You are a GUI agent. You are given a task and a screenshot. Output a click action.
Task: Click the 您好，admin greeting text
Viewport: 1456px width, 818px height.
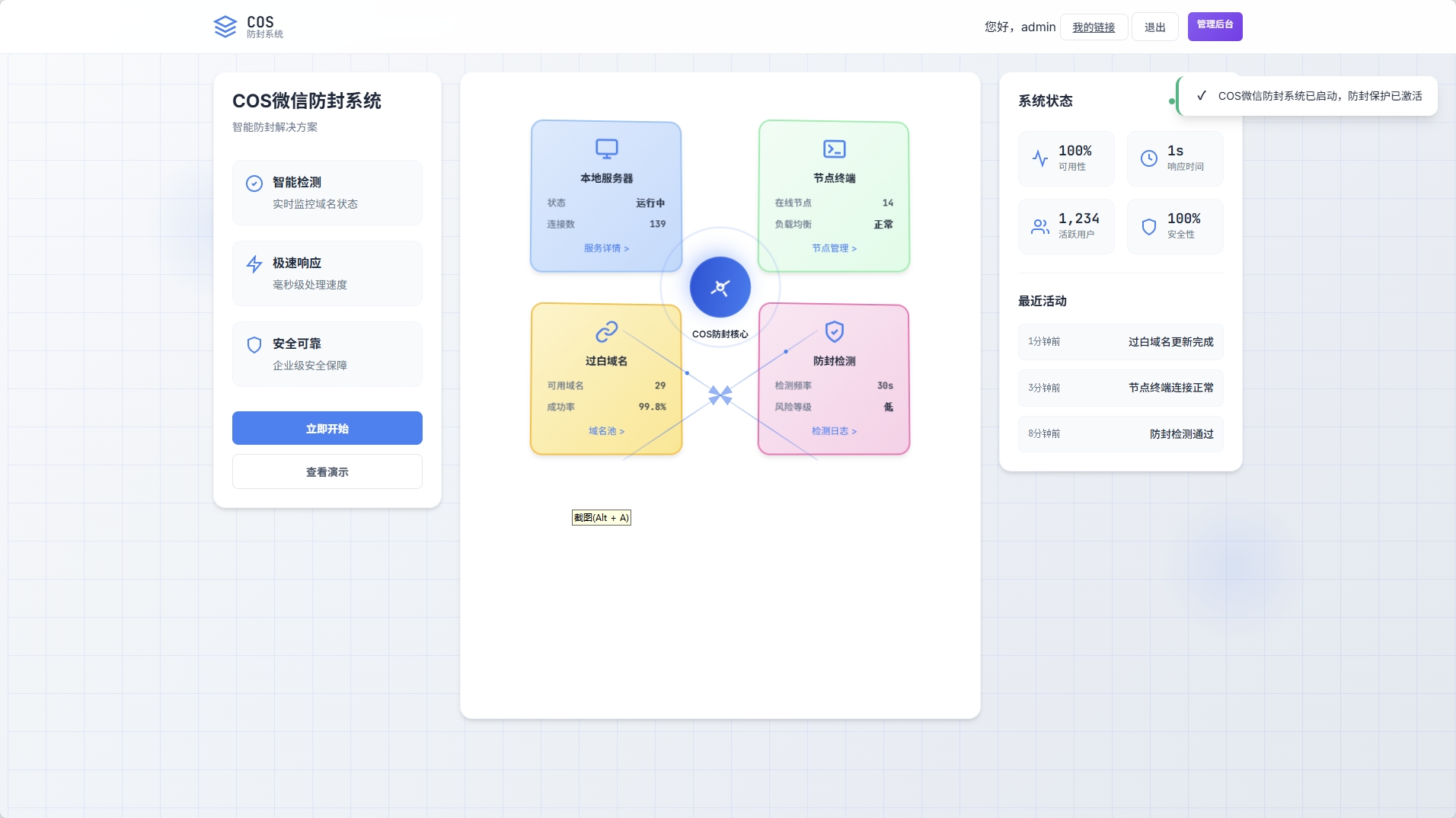[1020, 27]
